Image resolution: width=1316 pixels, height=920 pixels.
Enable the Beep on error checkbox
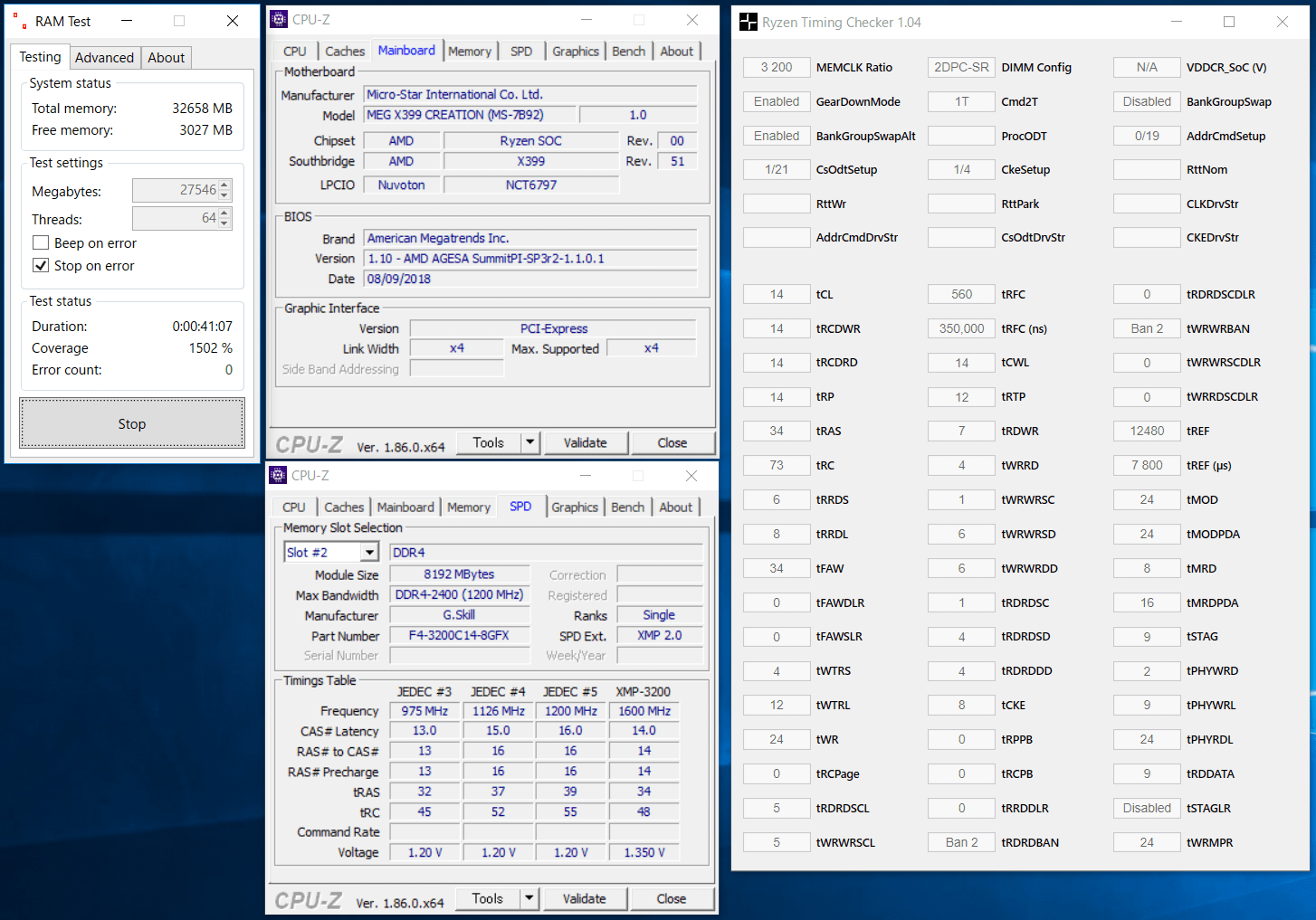(x=41, y=242)
